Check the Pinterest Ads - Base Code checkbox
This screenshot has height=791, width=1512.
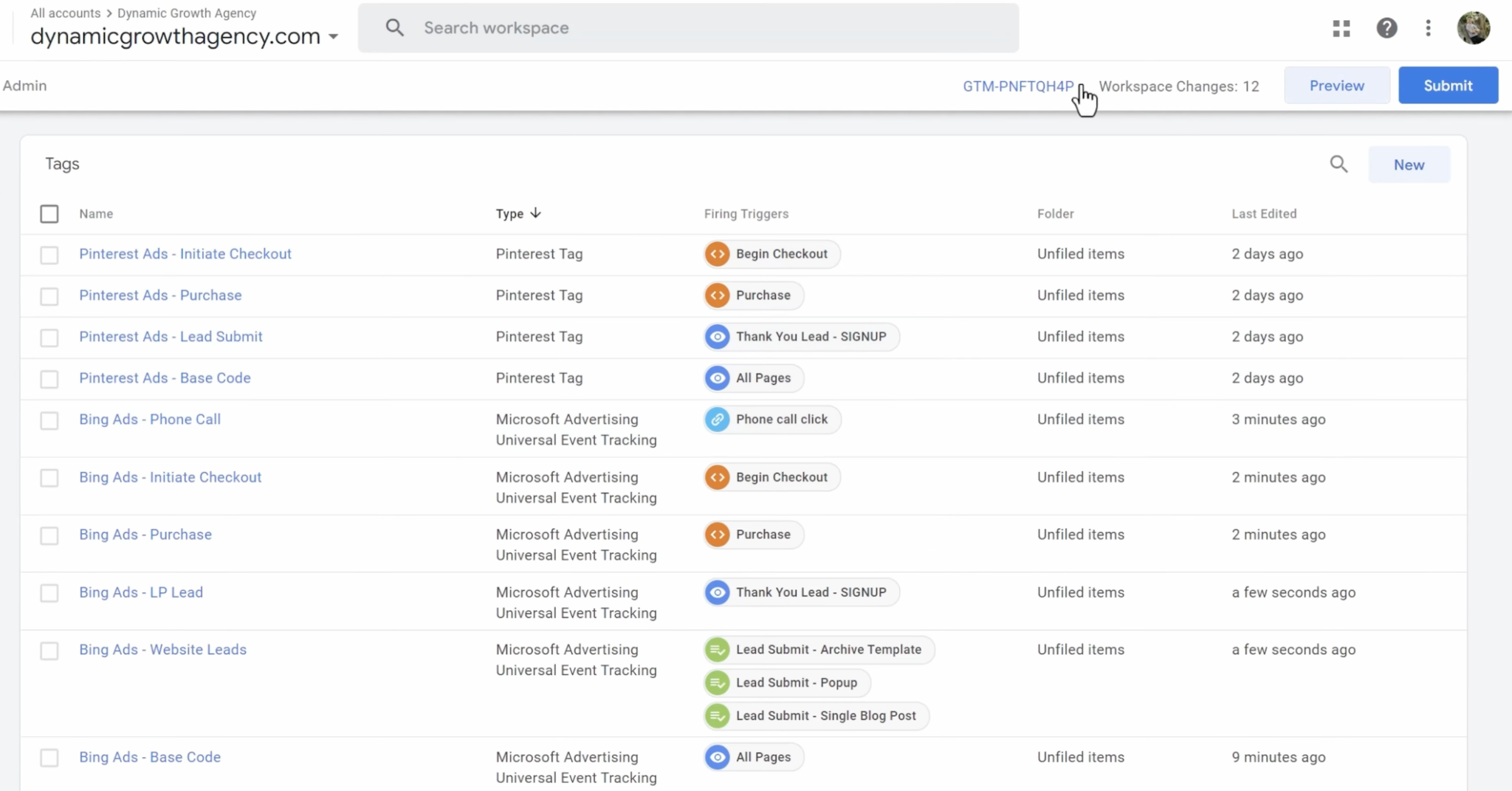click(49, 379)
